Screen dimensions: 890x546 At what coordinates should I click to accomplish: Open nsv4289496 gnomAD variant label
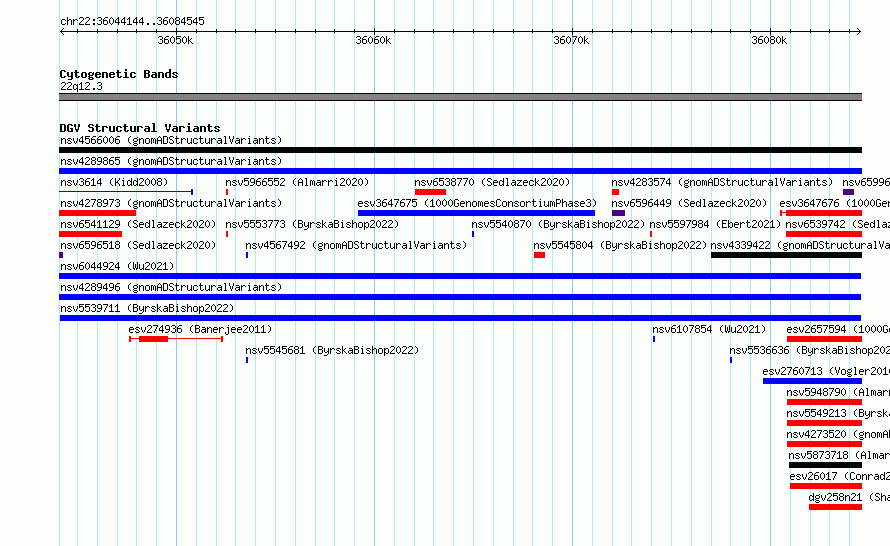171,287
